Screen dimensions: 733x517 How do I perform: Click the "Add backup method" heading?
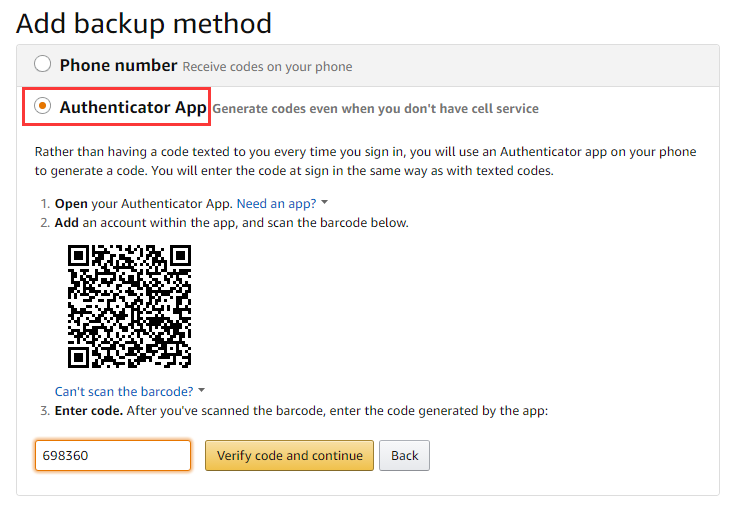[144, 22]
